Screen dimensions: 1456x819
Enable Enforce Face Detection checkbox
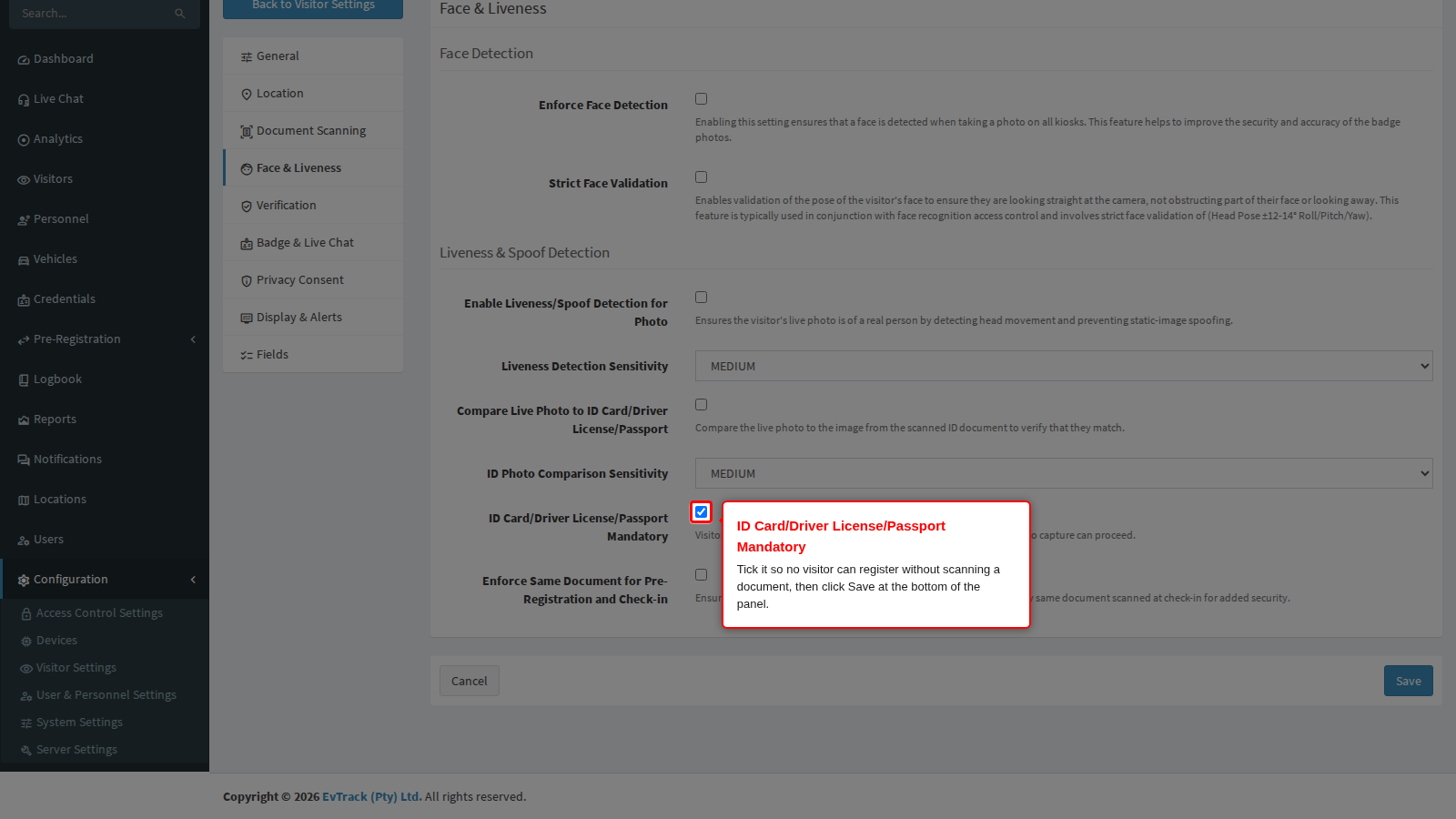701,98
